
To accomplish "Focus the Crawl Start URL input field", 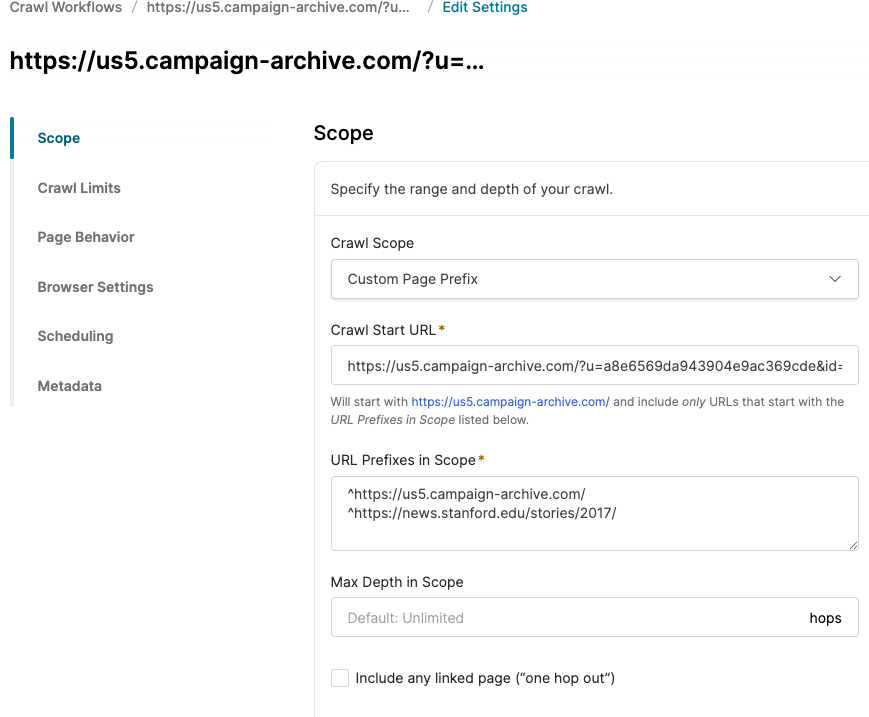I will pos(594,365).
